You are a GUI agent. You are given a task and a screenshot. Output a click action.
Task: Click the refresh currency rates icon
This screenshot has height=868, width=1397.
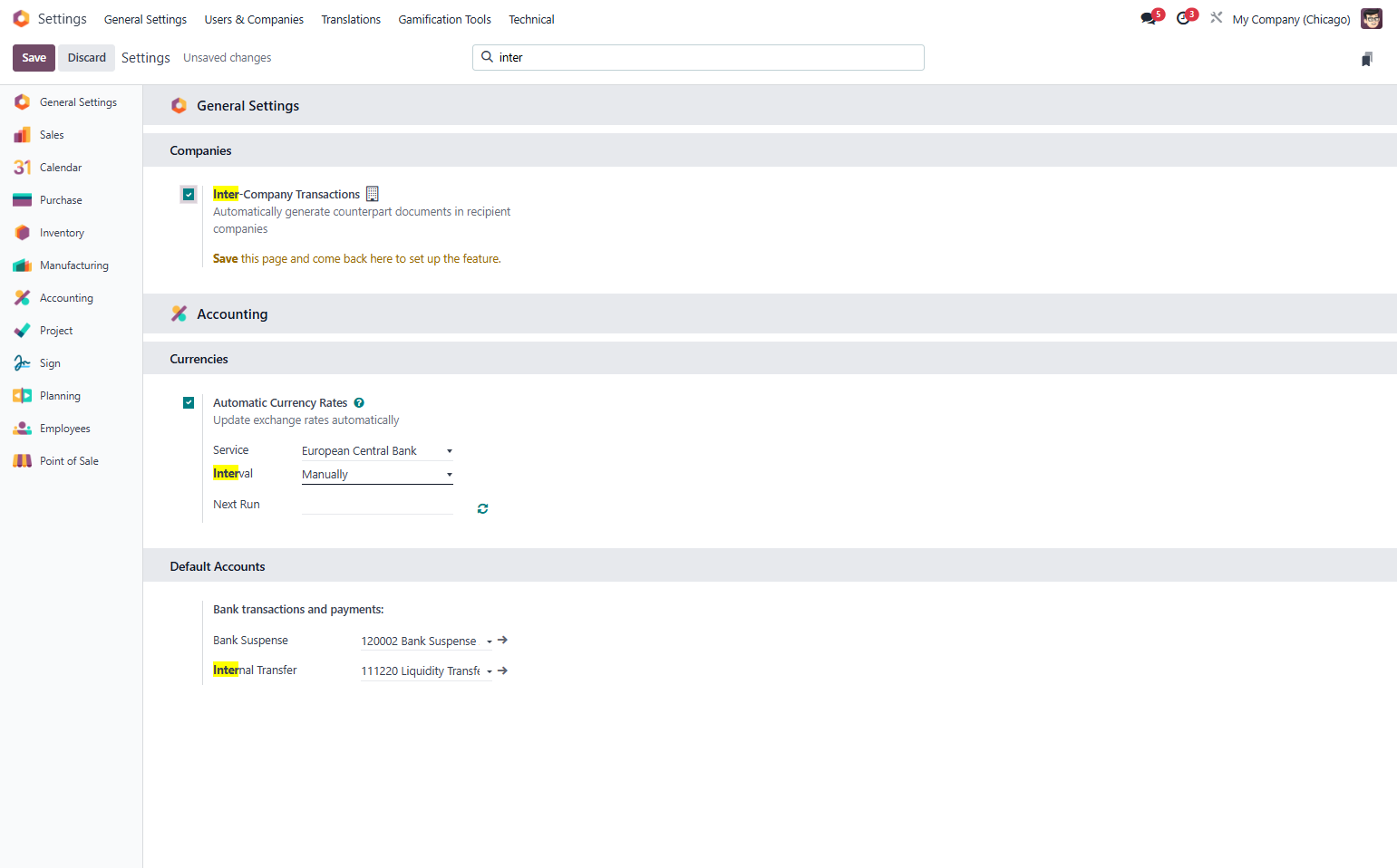click(x=483, y=509)
